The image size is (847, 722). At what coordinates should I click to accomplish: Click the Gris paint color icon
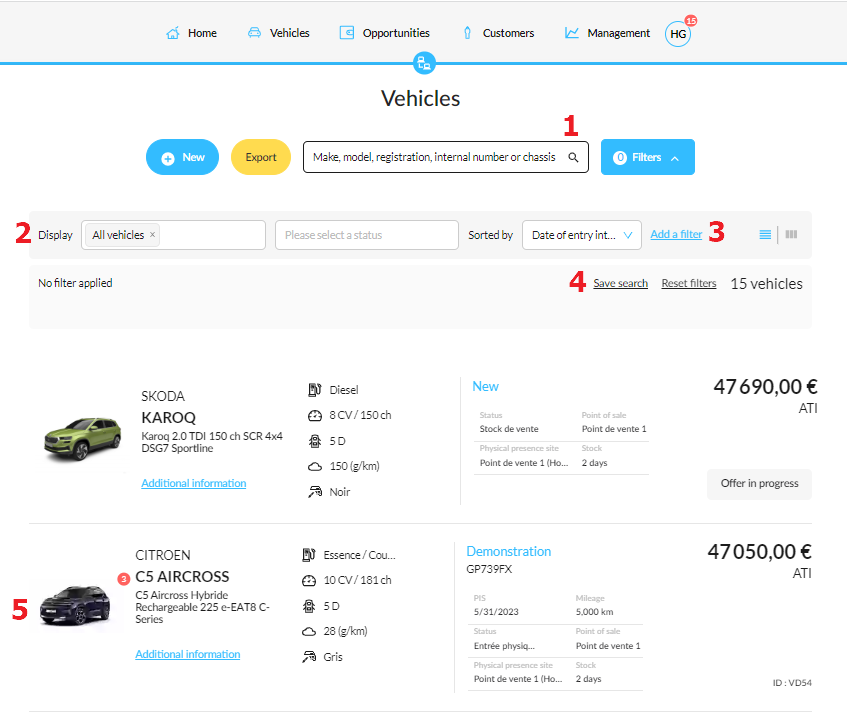(308, 657)
